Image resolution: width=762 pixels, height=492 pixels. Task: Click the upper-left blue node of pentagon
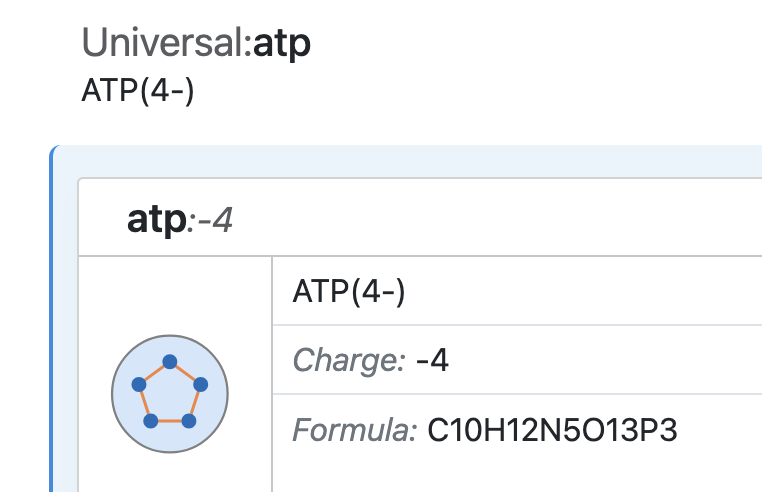pos(140,384)
